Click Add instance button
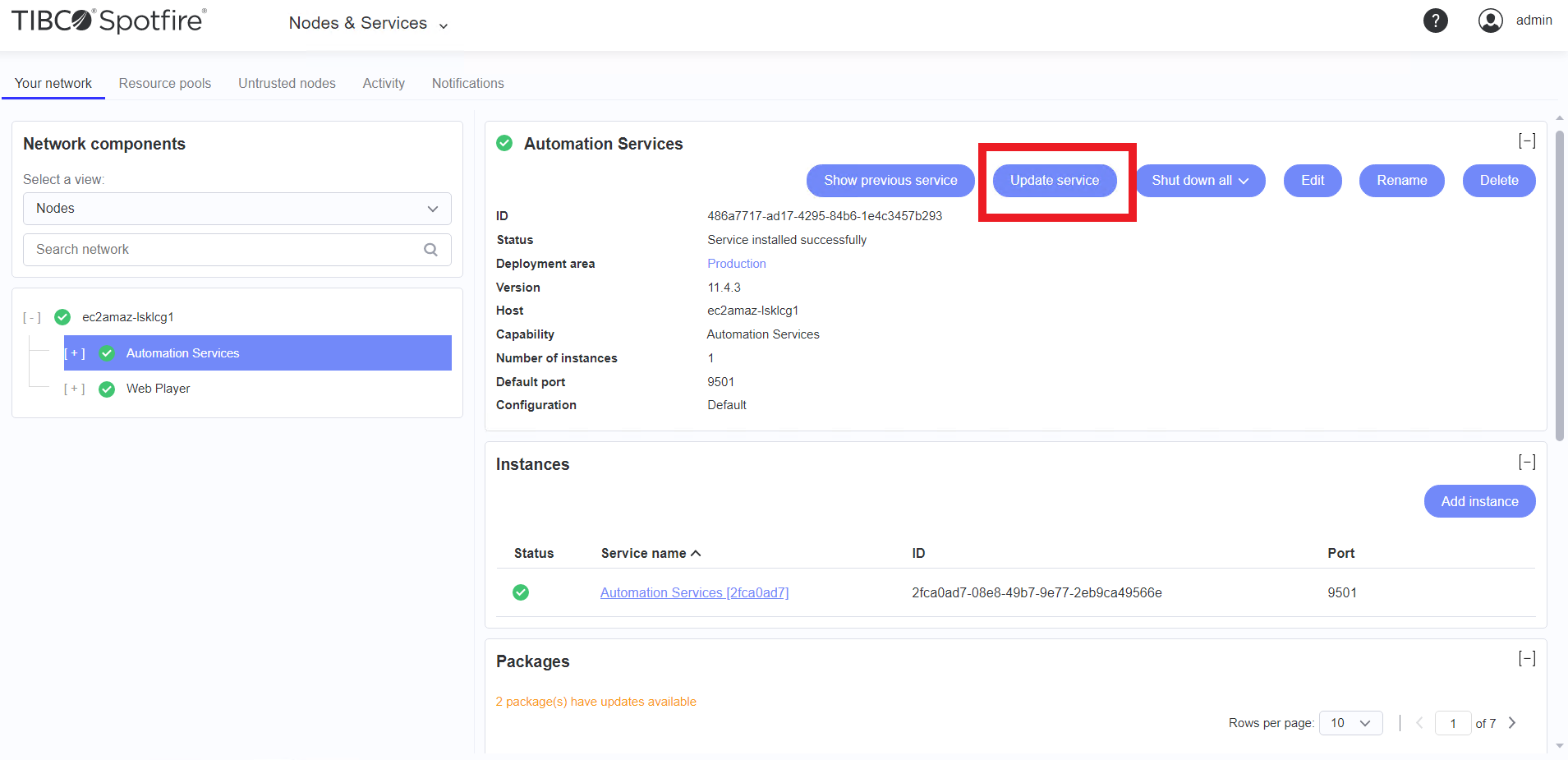Image resolution: width=1568 pixels, height=760 pixels. point(1479,501)
